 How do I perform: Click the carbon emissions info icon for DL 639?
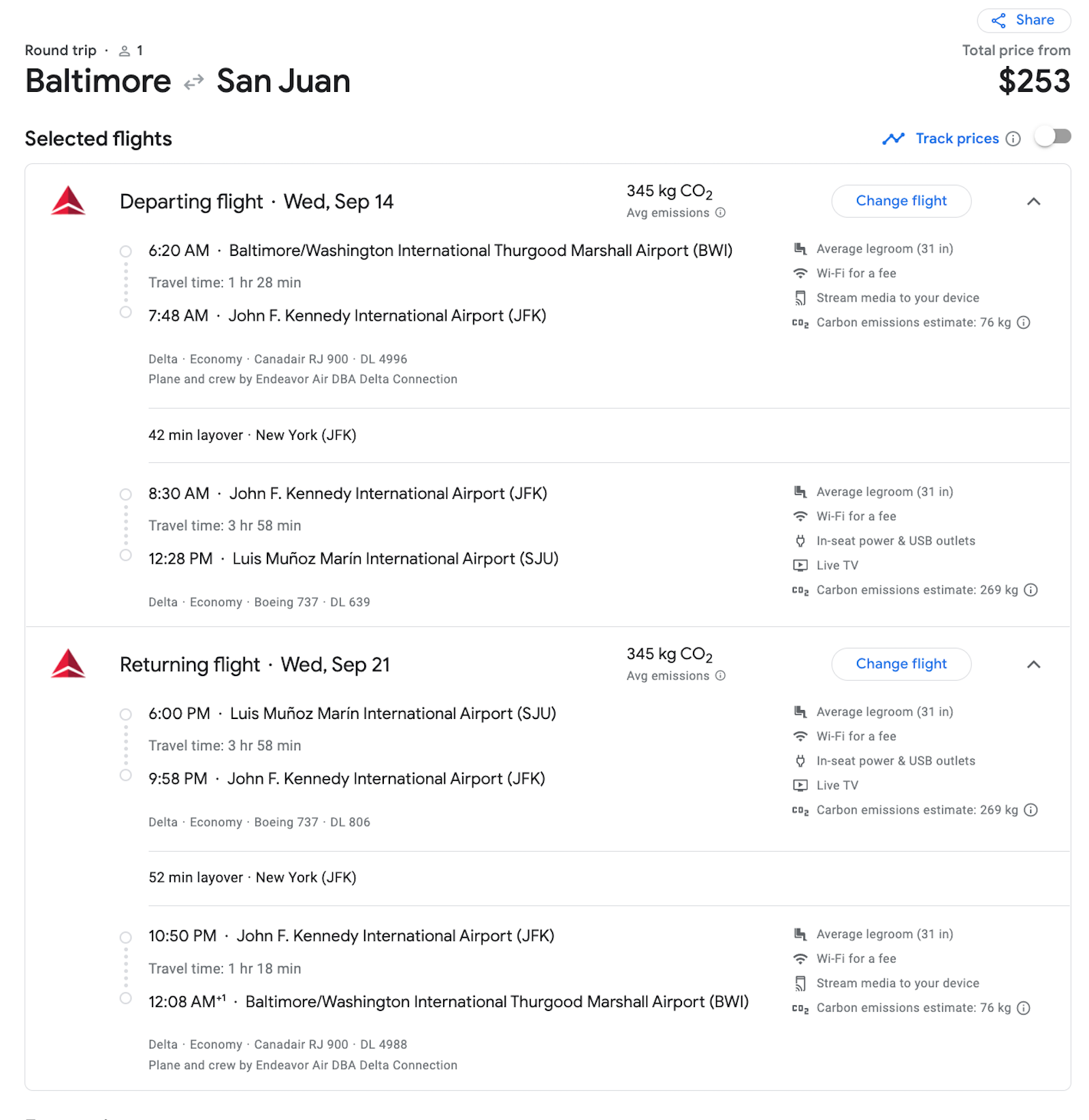[1032, 590]
